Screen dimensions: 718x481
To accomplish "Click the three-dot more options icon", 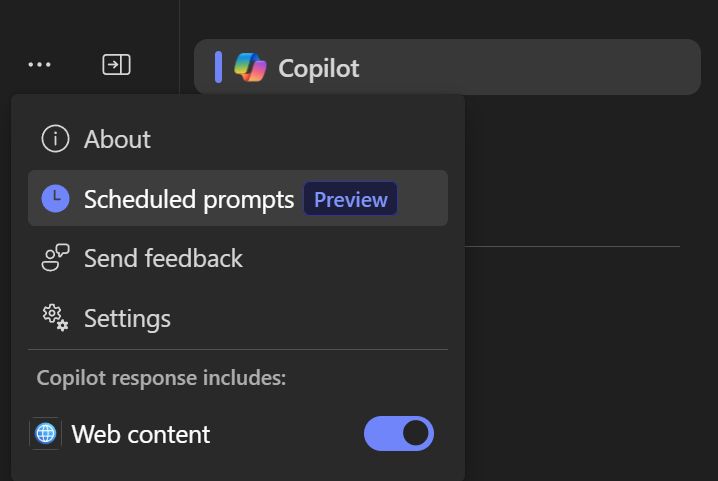I will coord(39,65).
